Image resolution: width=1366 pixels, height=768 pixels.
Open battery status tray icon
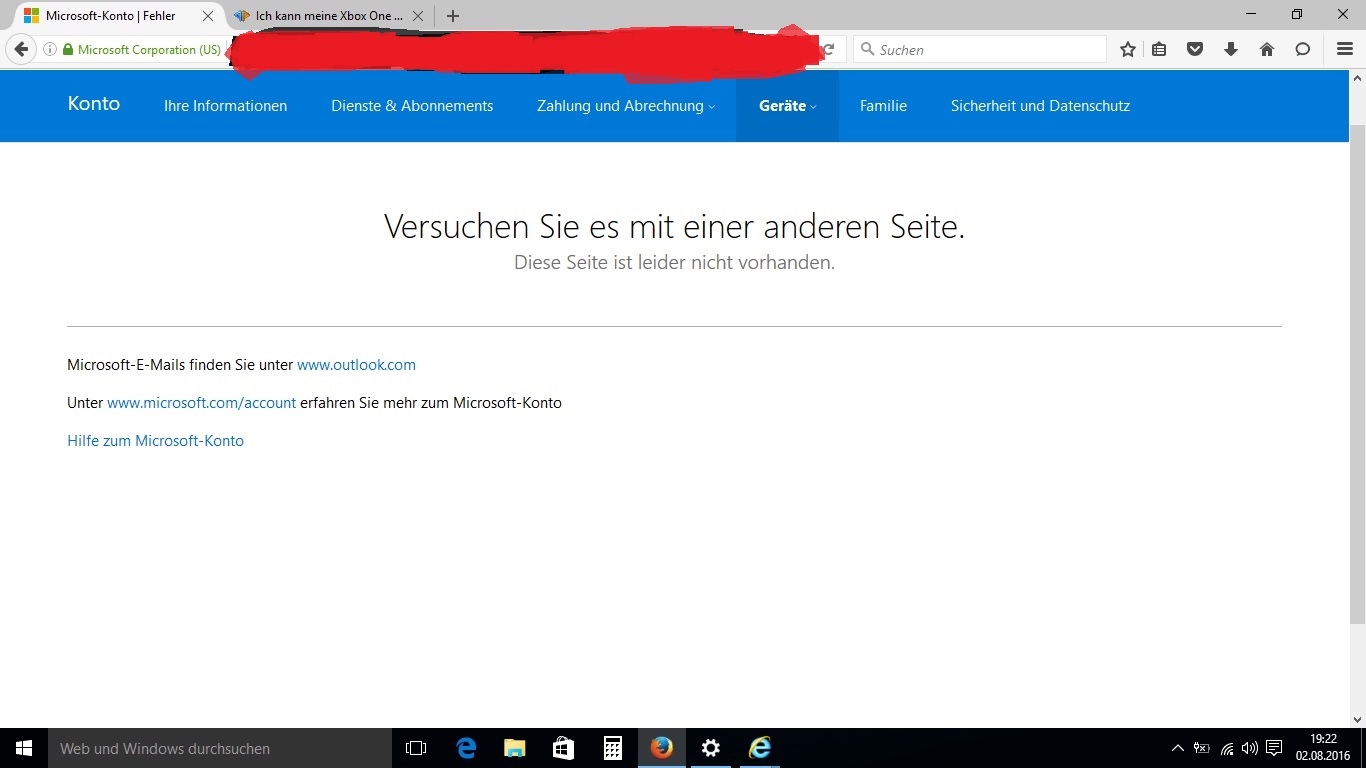1202,748
